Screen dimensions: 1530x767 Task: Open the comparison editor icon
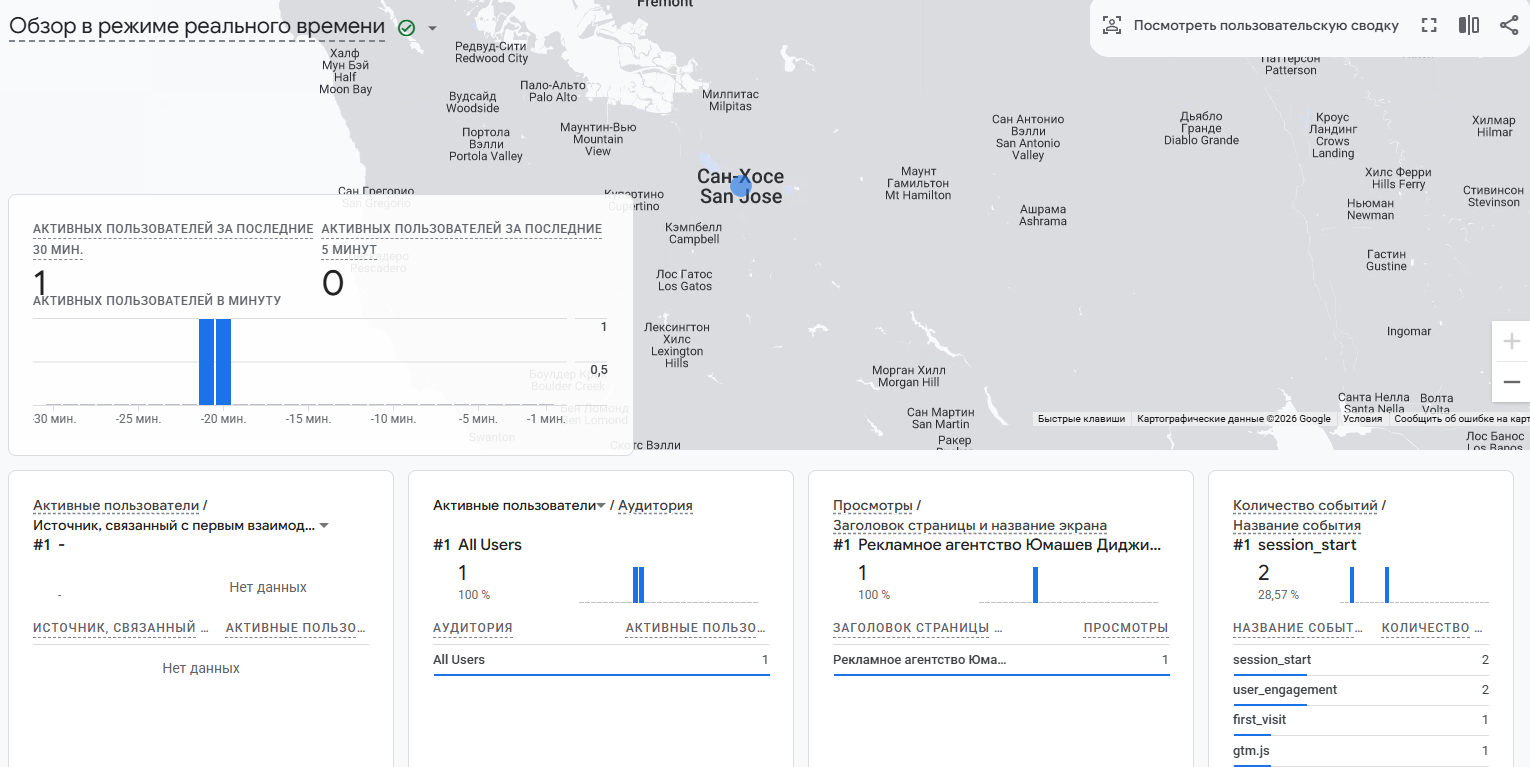1469,26
